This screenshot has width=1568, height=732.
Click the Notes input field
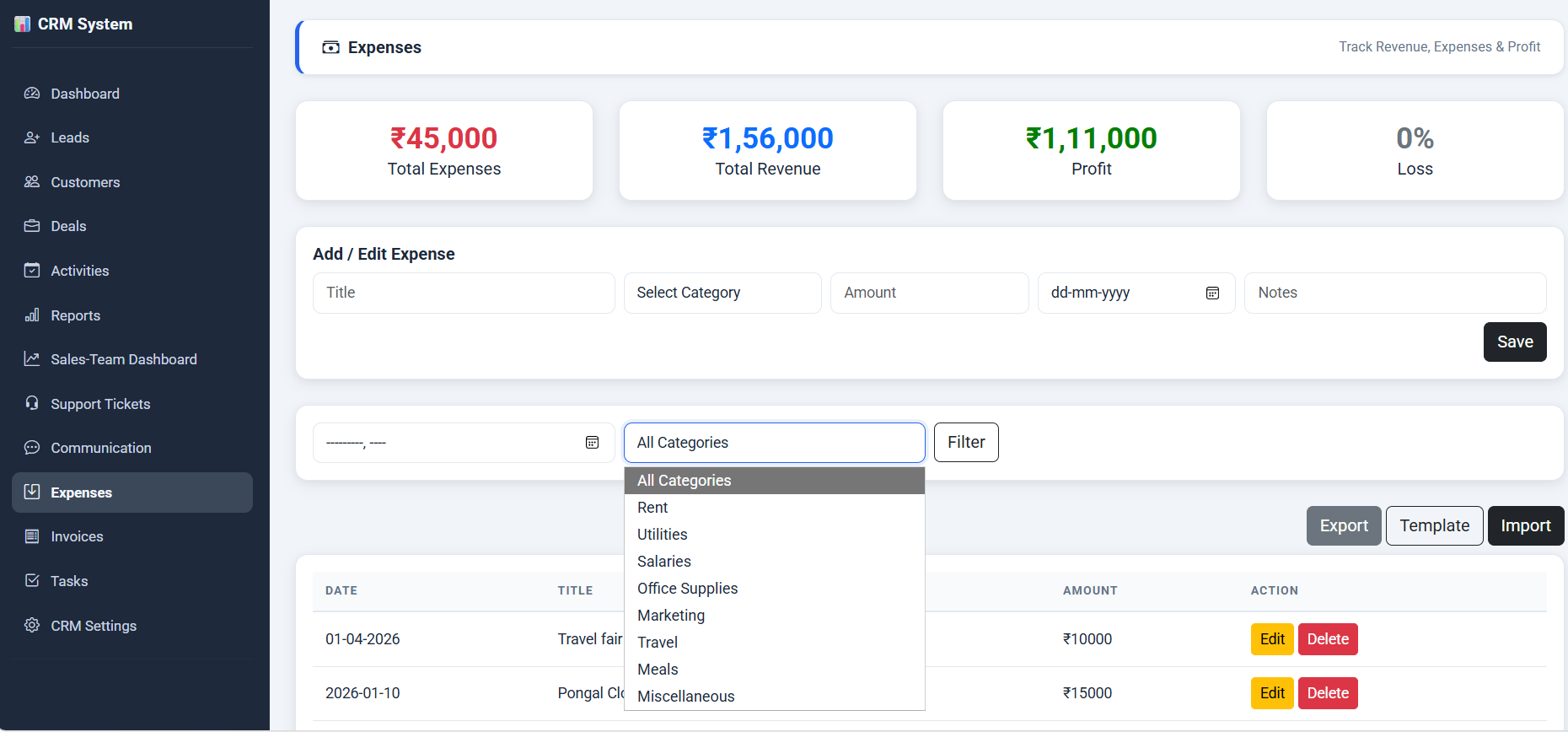1395,293
